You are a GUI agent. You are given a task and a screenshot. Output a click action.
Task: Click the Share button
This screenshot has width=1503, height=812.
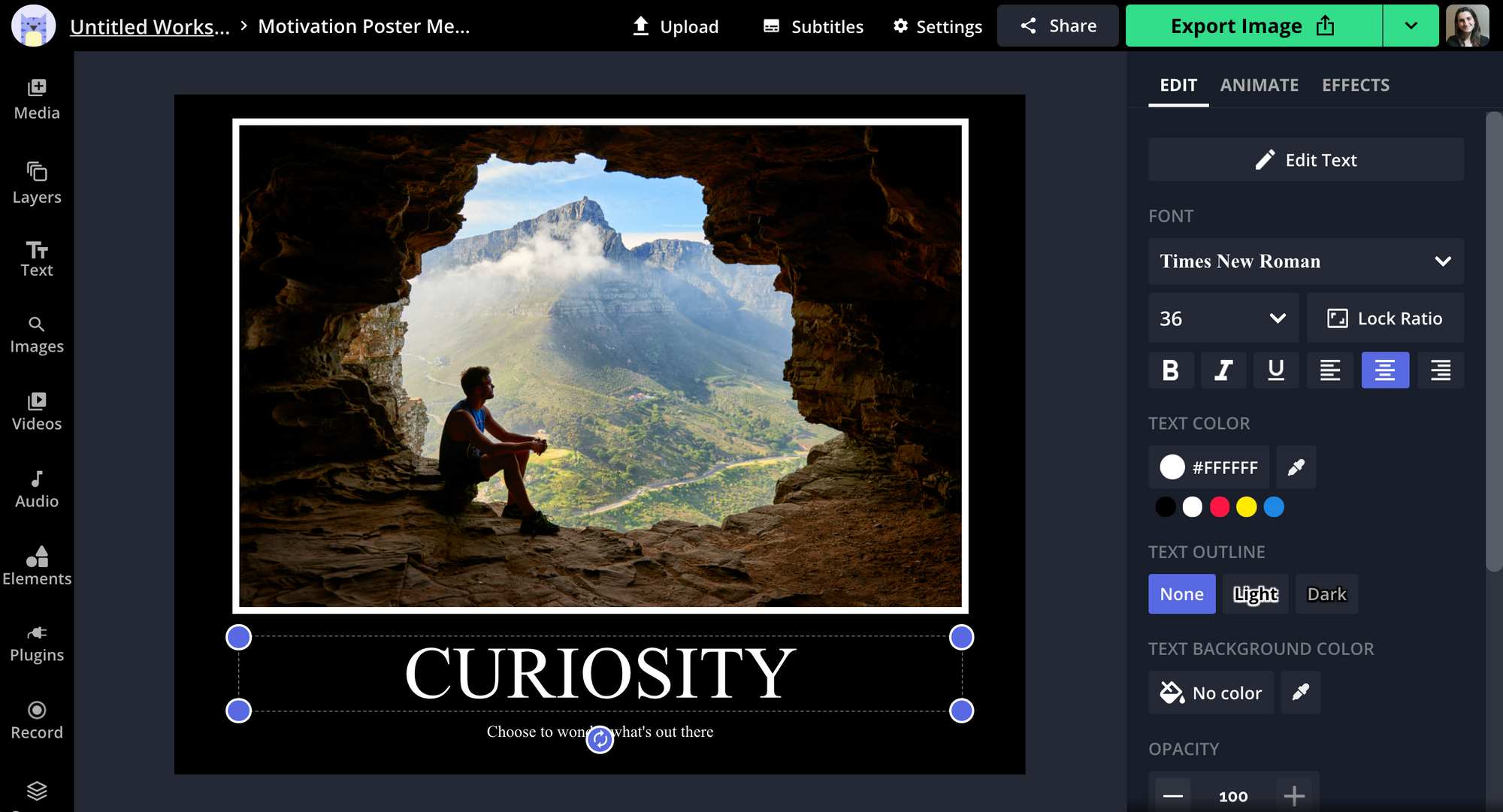click(1057, 26)
